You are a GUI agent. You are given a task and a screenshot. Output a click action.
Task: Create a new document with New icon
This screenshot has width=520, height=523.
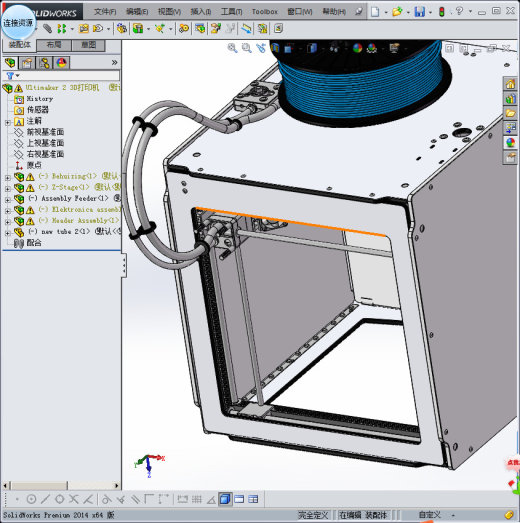(x=375, y=12)
